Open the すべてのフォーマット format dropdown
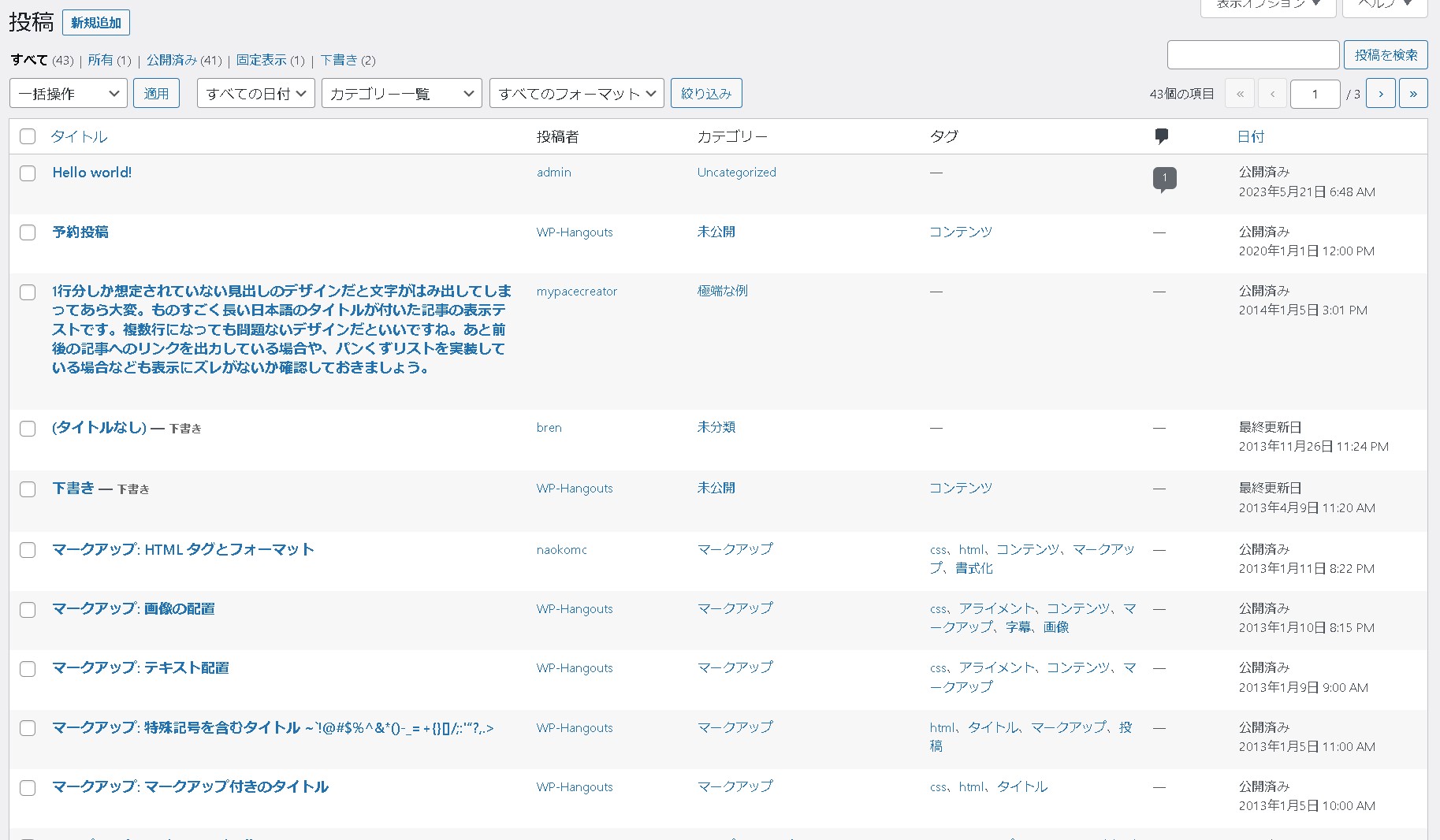Image resolution: width=1440 pixels, height=840 pixels. (x=576, y=93)
